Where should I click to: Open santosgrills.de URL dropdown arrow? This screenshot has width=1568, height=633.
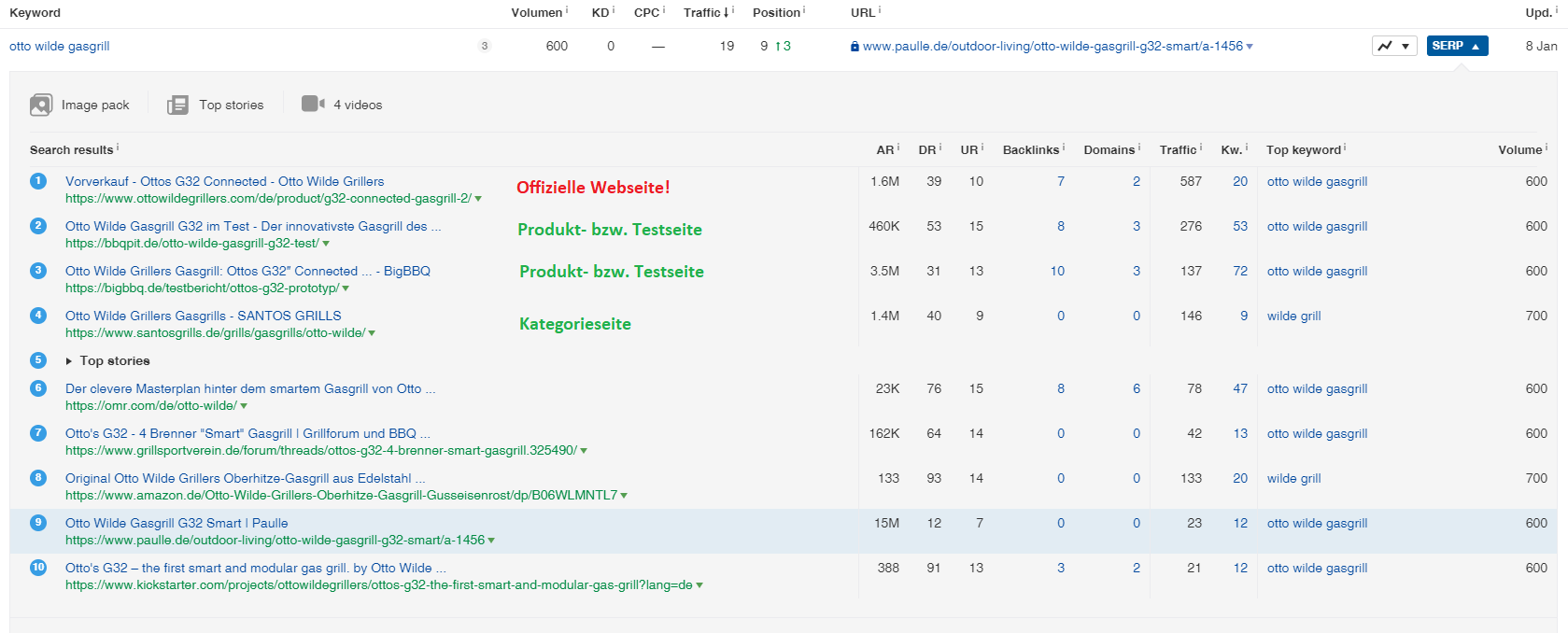point(372,333)
